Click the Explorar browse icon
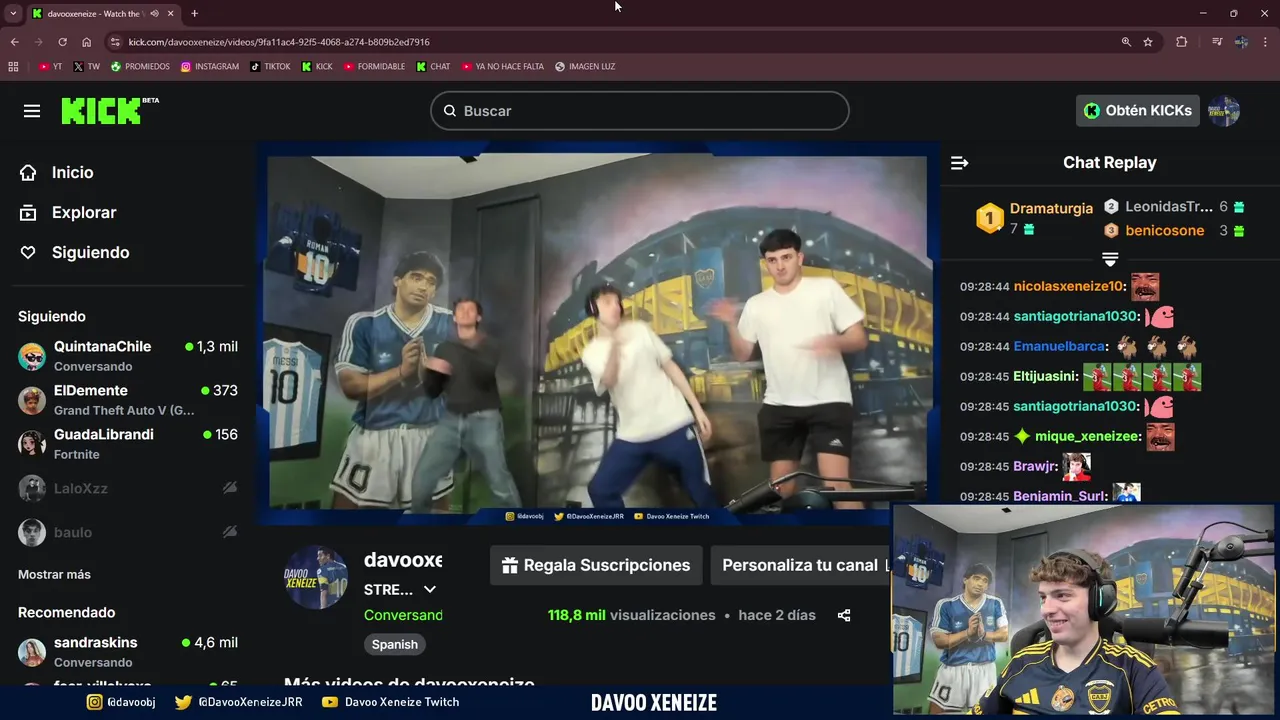 tap(28, 212)
